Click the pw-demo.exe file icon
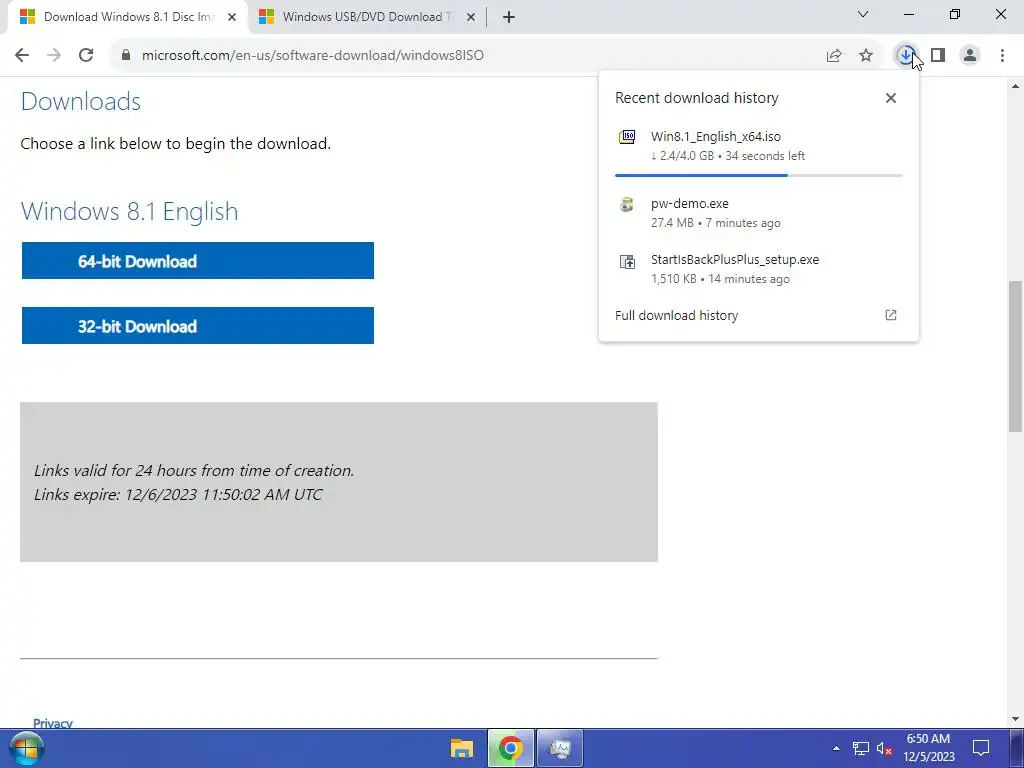Viewport: 1024px width, 768px height. [627, 204]
